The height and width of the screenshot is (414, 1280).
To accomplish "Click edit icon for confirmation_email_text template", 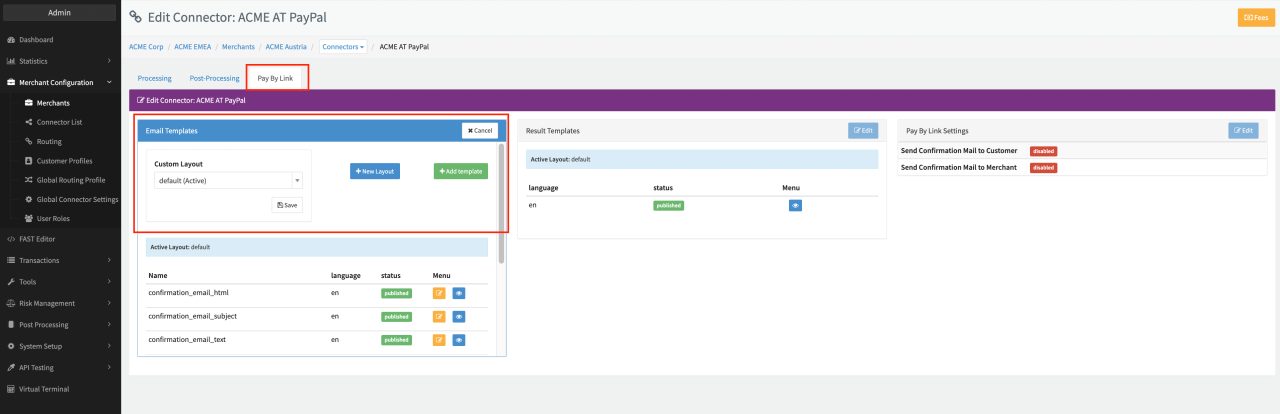I will pos(439,340).
